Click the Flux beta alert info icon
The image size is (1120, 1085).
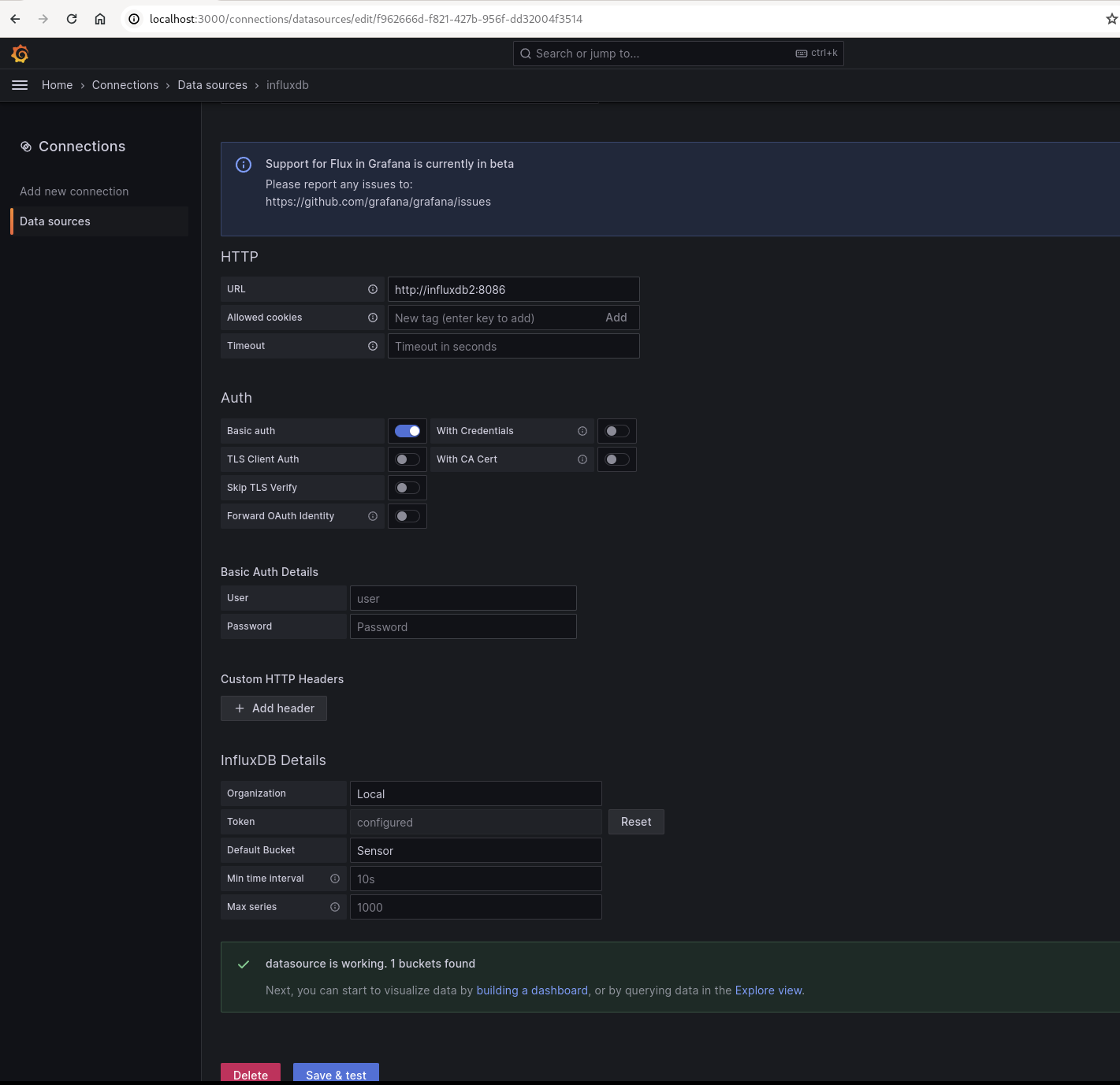tap(244, 165)
